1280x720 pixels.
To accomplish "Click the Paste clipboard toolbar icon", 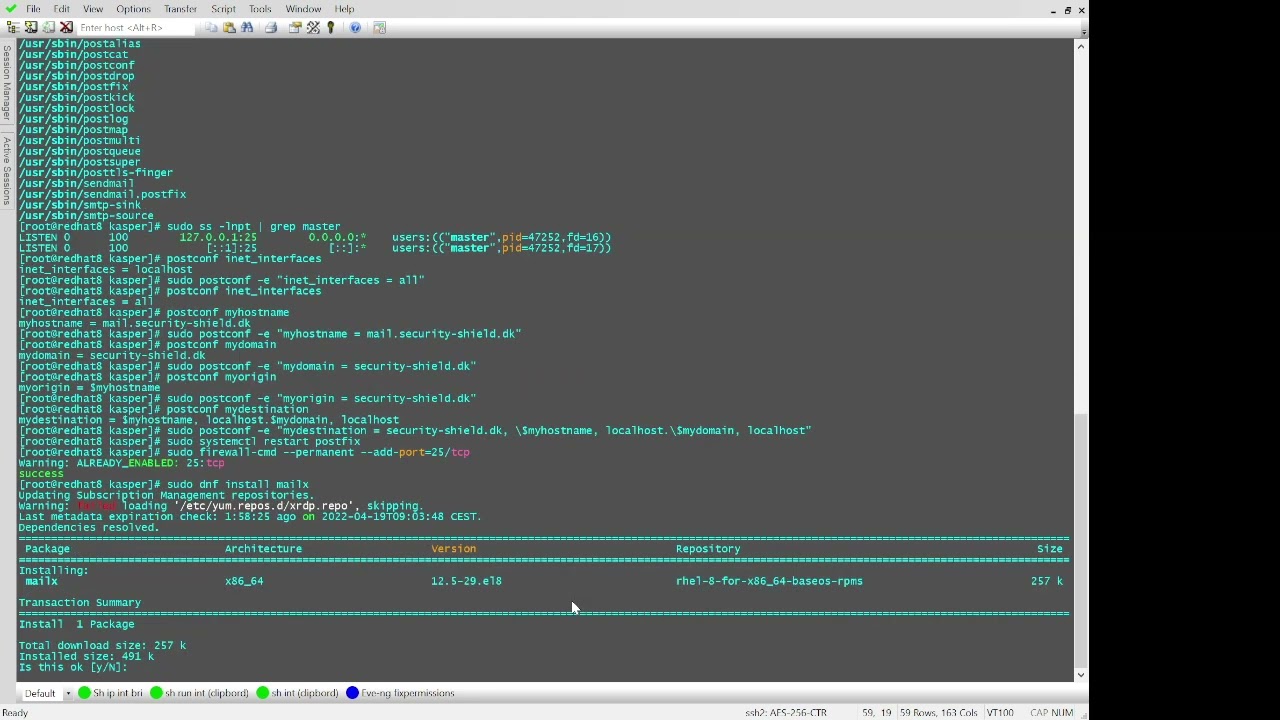I will click(229, 28).
